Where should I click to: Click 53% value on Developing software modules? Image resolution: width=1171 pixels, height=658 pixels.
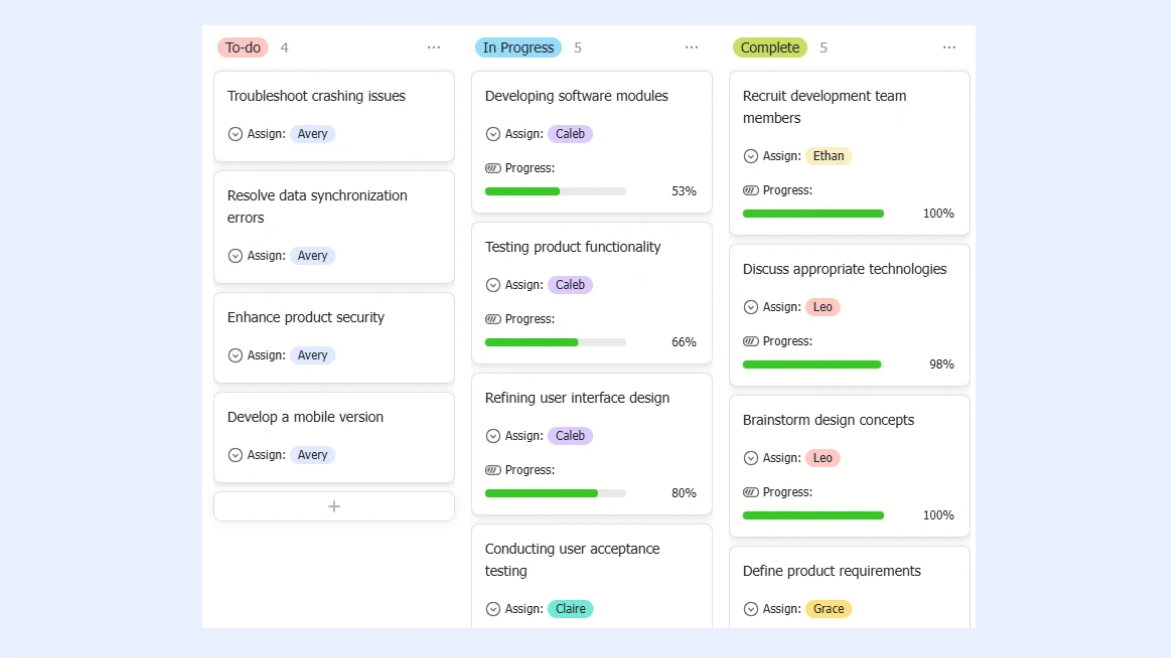(684, 191)
